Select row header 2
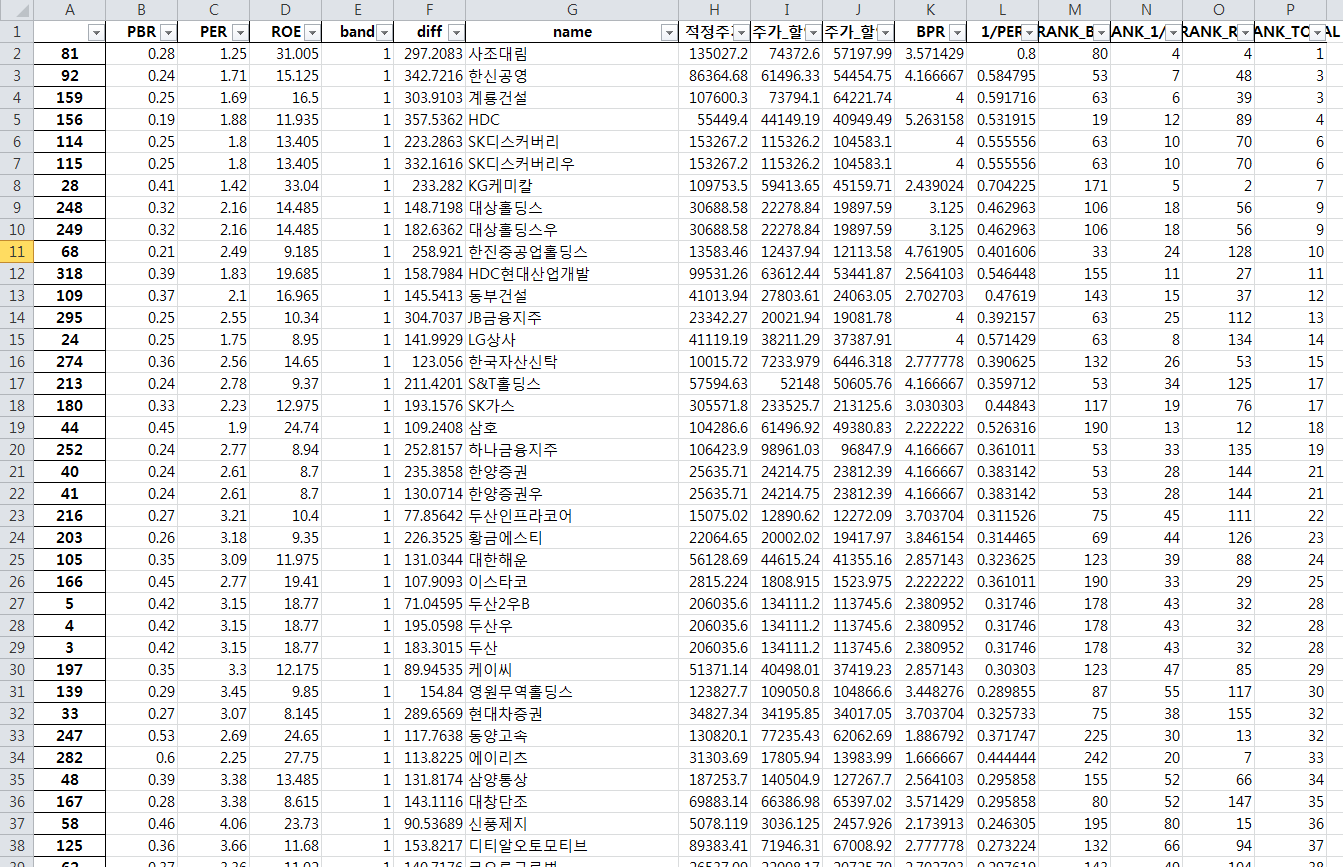This screenshot has width=1343, height=867. click(x=17, y=54)
